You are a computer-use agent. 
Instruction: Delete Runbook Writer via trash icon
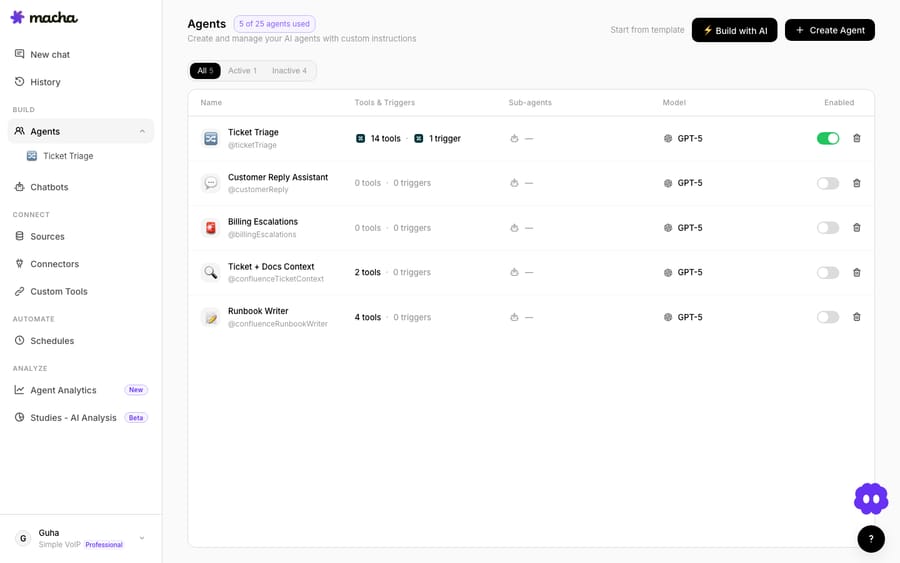pyautogui.click(x=856, y=317)
